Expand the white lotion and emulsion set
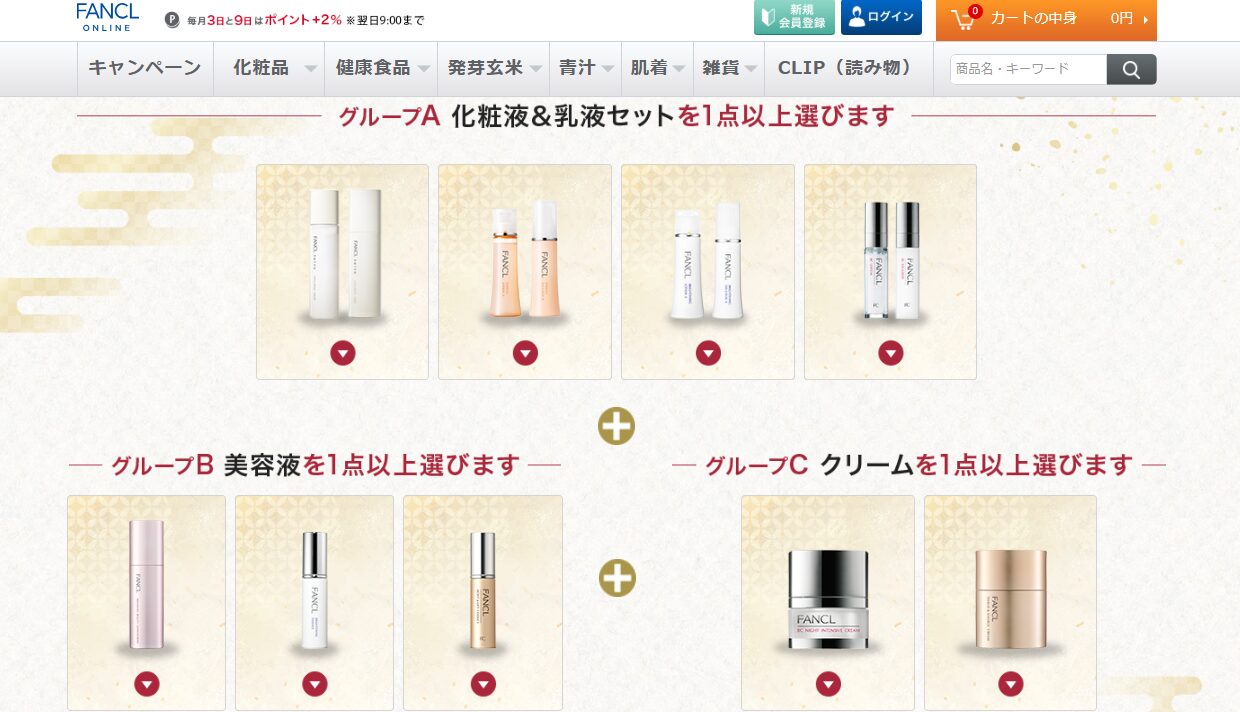Image resolution: width=1240 pixels, height=712 pixels. click(x=343, y=353)
